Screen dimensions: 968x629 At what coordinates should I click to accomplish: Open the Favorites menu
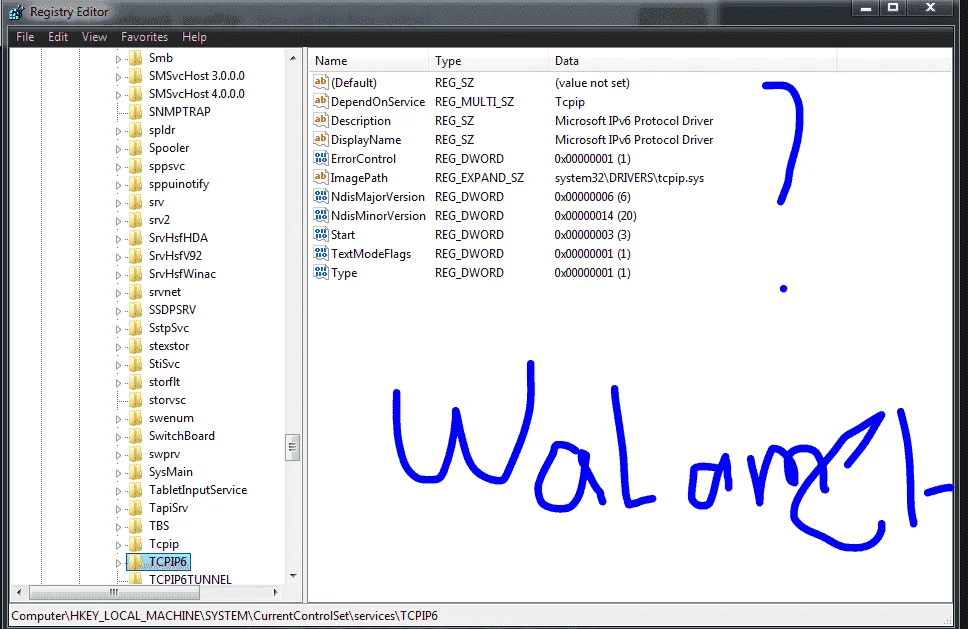(144, 37)
